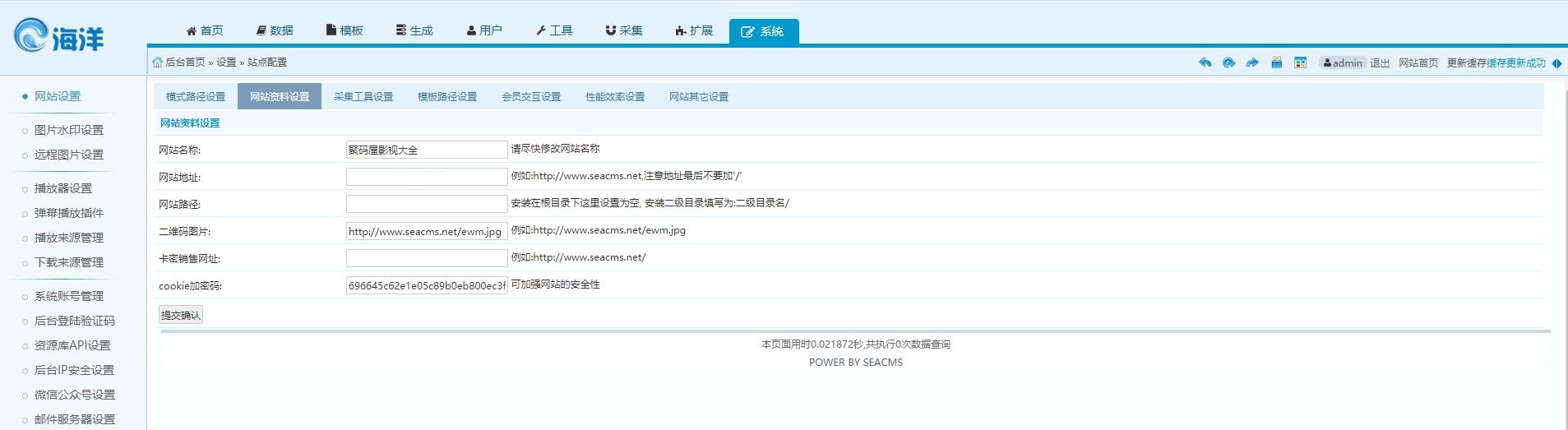
Task: Click the home icon beside 后台首页 breadcrumb
Action: point(157,62)
